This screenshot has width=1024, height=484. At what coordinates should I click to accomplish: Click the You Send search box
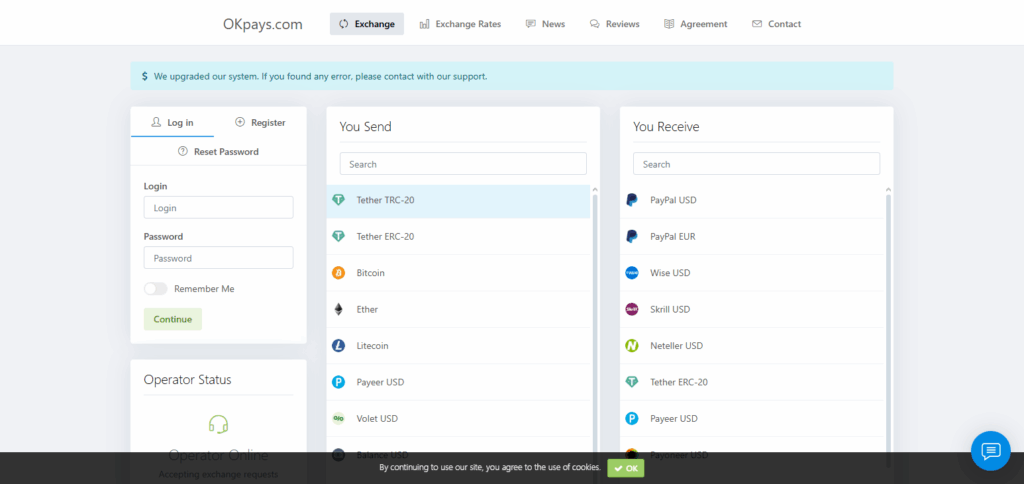tap(463, 164)
